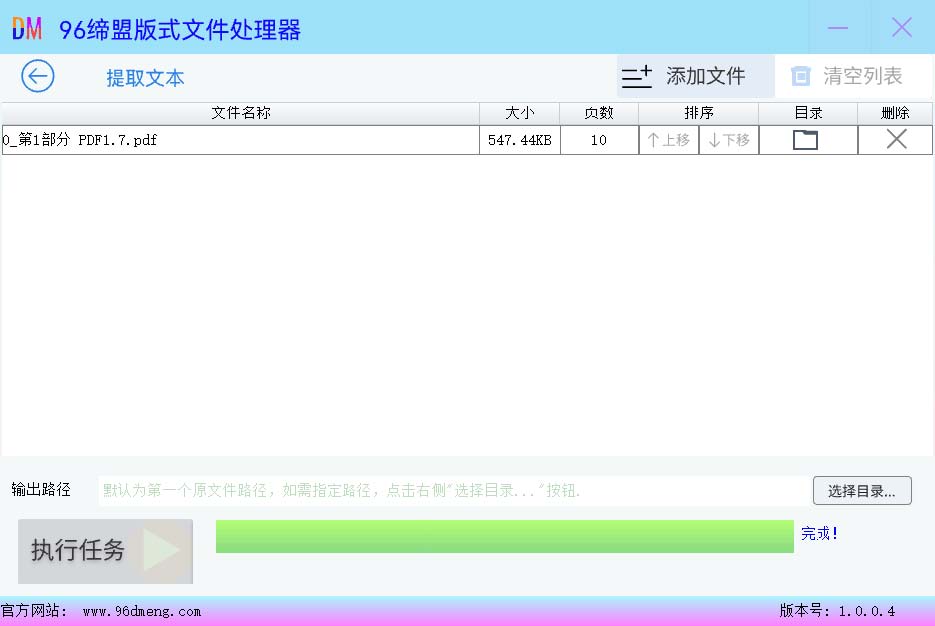Click the green progress bar
Image resolution: width=935 pixels, height=626 pixels.
[x=504, y=536]
